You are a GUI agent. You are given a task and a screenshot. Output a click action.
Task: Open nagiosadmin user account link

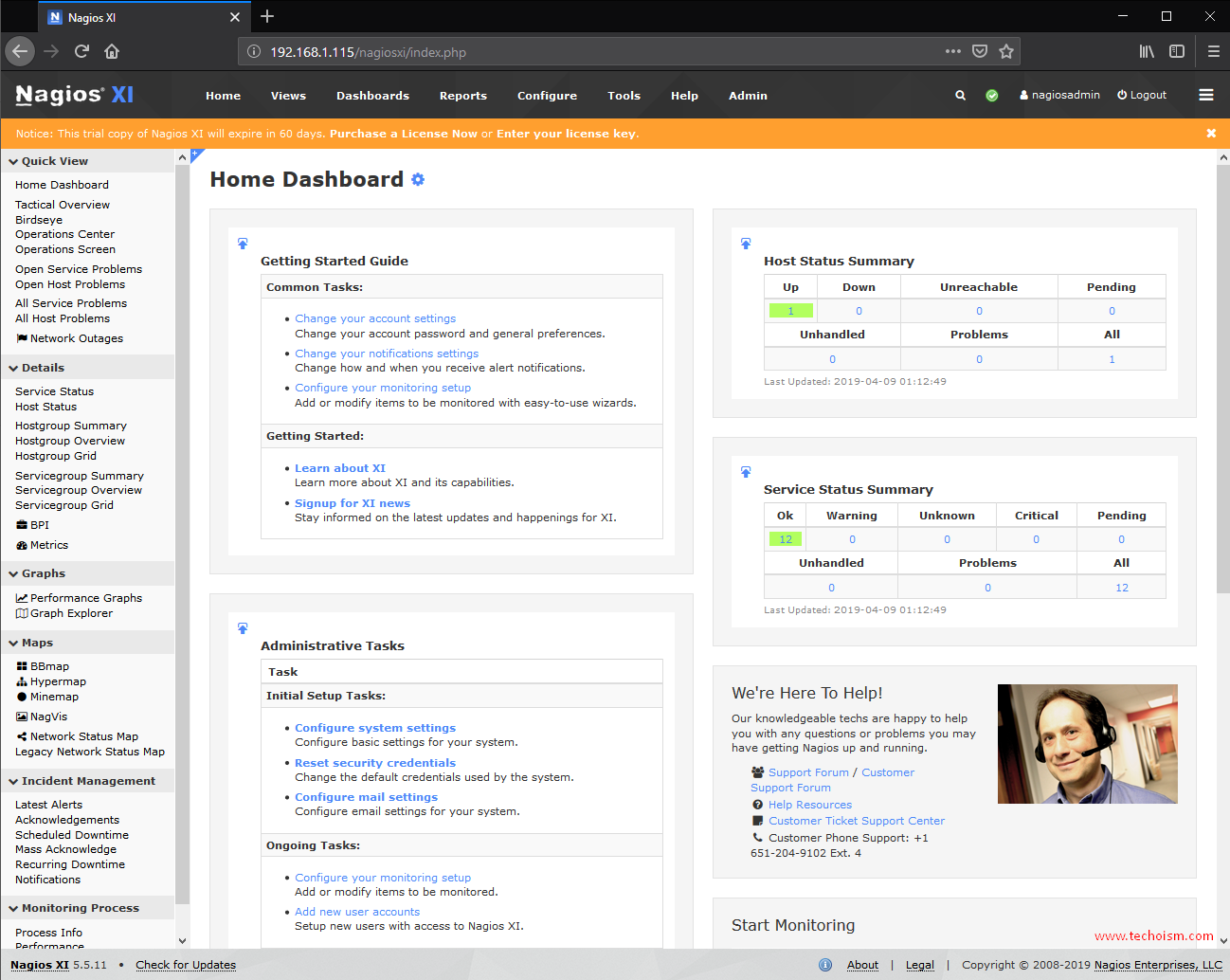tap(1059, 95)
